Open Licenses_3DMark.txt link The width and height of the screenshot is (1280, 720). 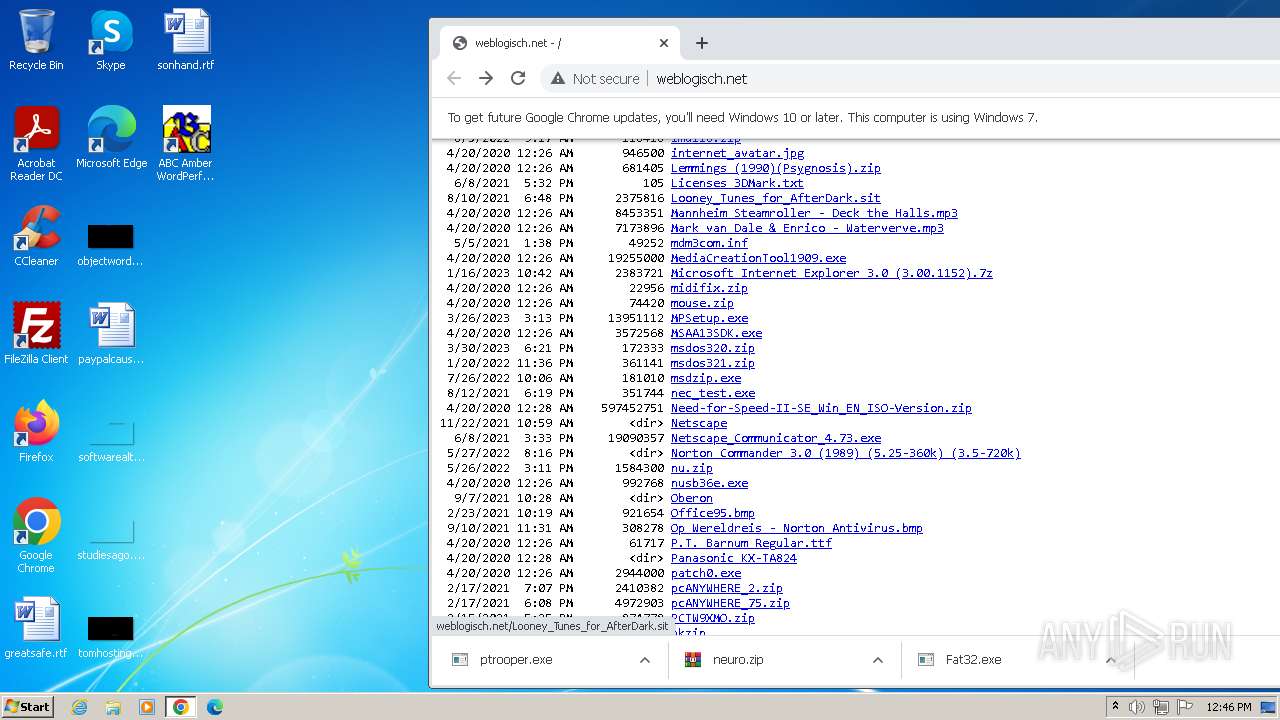coord(737,183)
